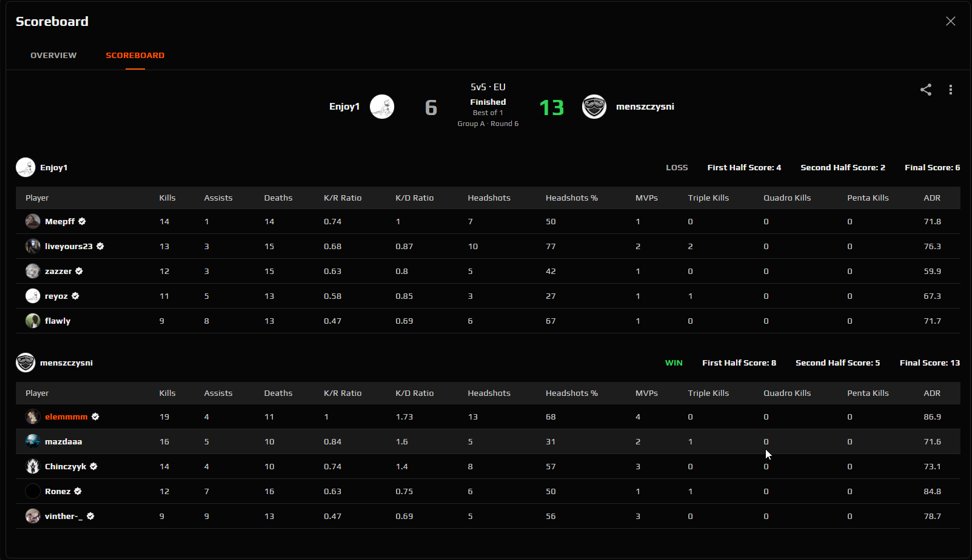Click verified badge next to vinther-_
Image resolution: width=972 pixels, height=560 pixels.
tap(90, 516)
